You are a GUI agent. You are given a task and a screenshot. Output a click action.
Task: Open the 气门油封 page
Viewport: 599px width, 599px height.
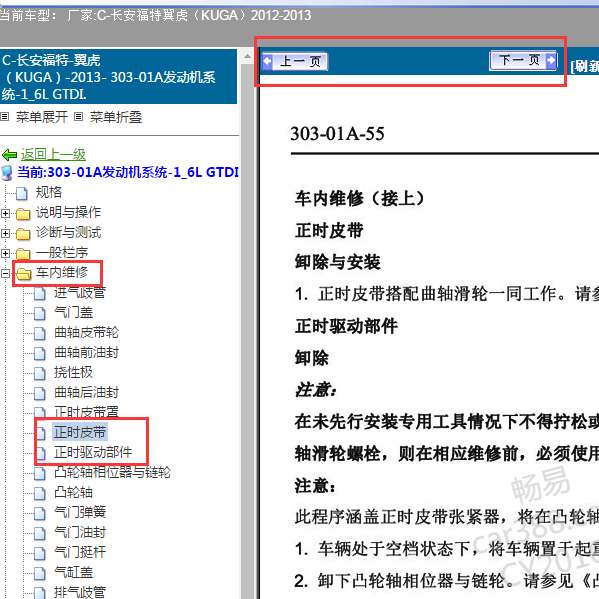point(80,532)
